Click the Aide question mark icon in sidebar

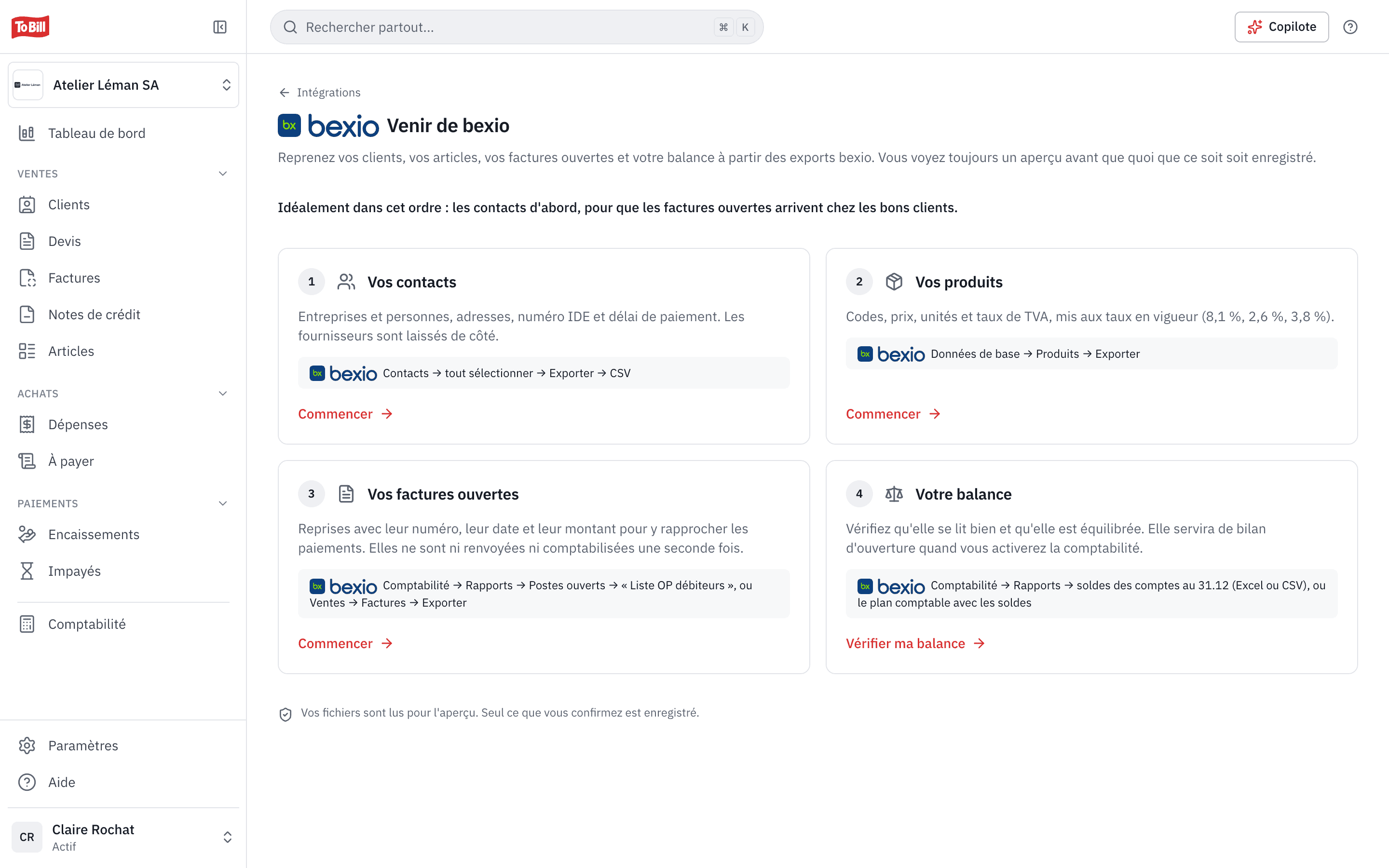click(27, 783)
